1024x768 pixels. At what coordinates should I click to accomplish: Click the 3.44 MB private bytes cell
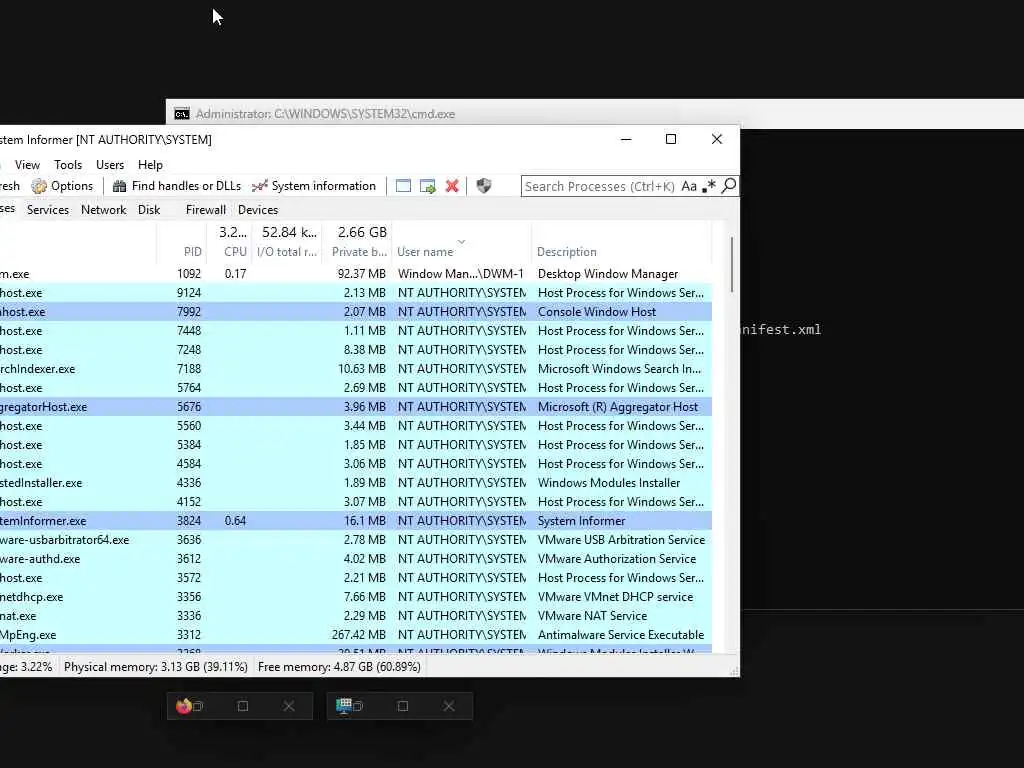364,426
